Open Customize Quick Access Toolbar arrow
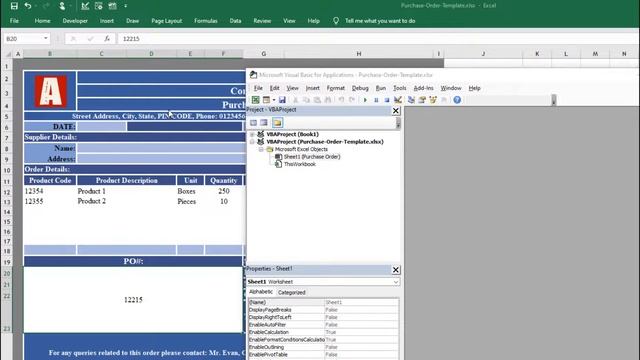Screen dimensions: 640x360 point(125,6)
